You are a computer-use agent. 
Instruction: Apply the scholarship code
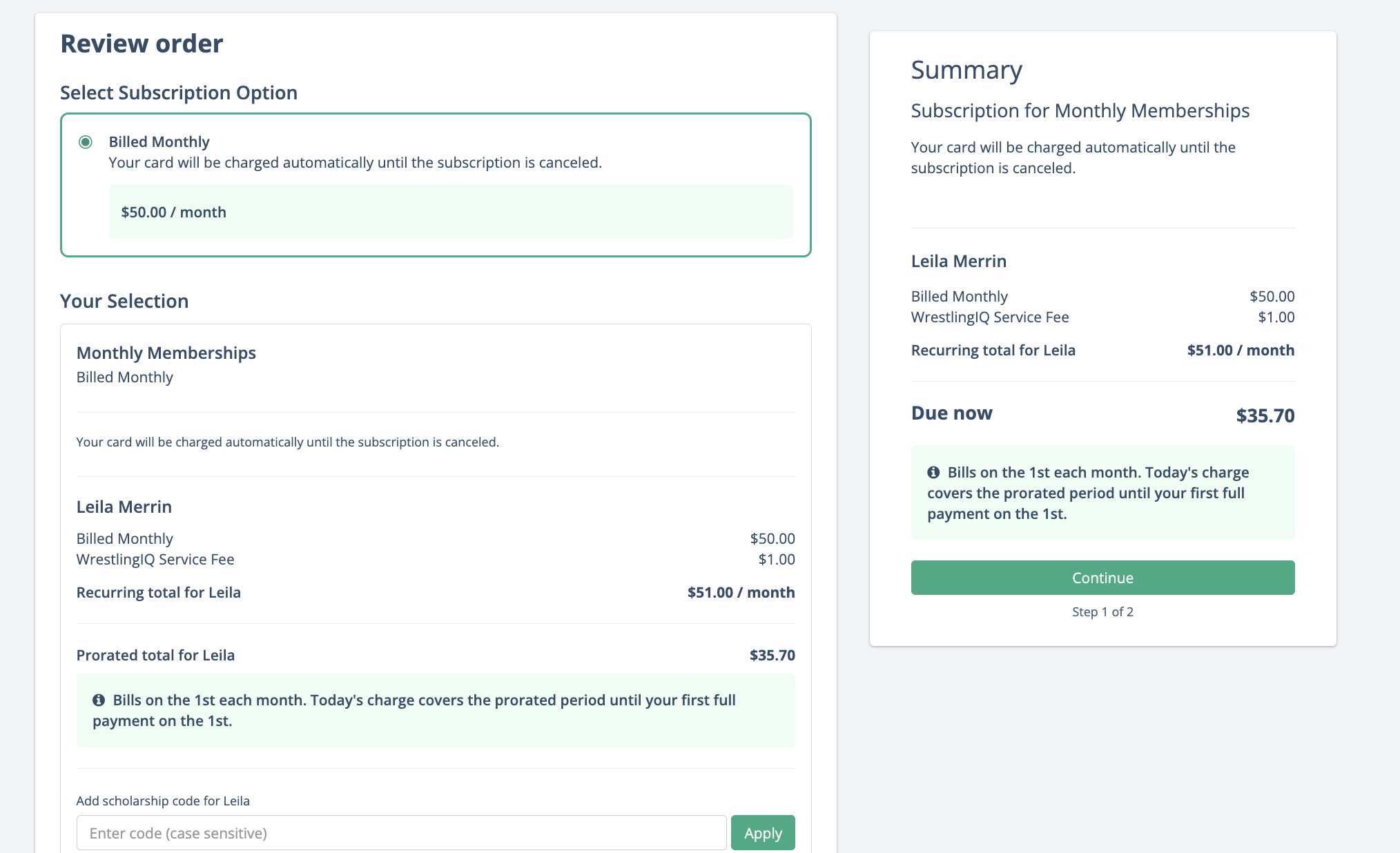(763, 833)
